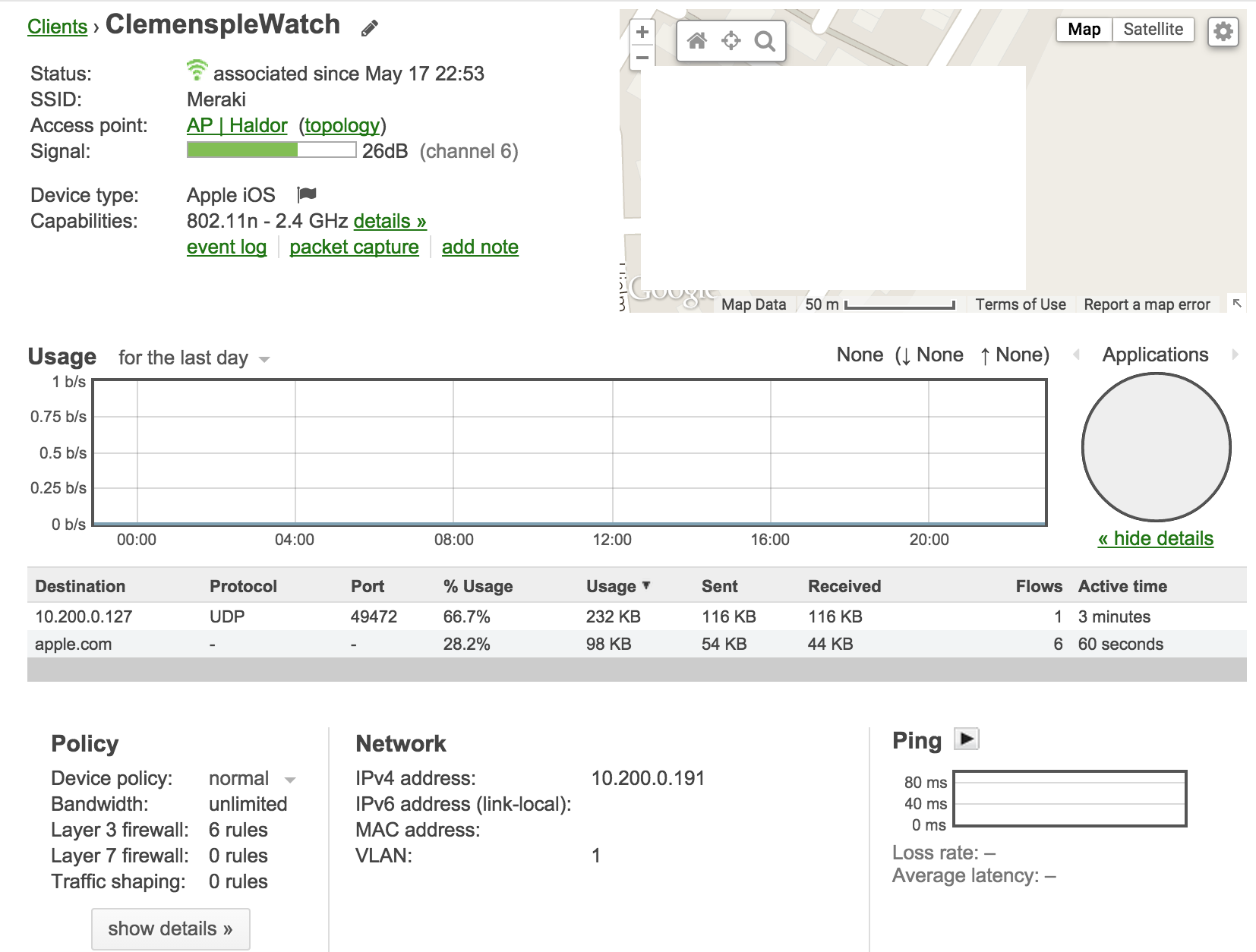Start ping with play button
The image size is (1256, 952).
point(967,739)
